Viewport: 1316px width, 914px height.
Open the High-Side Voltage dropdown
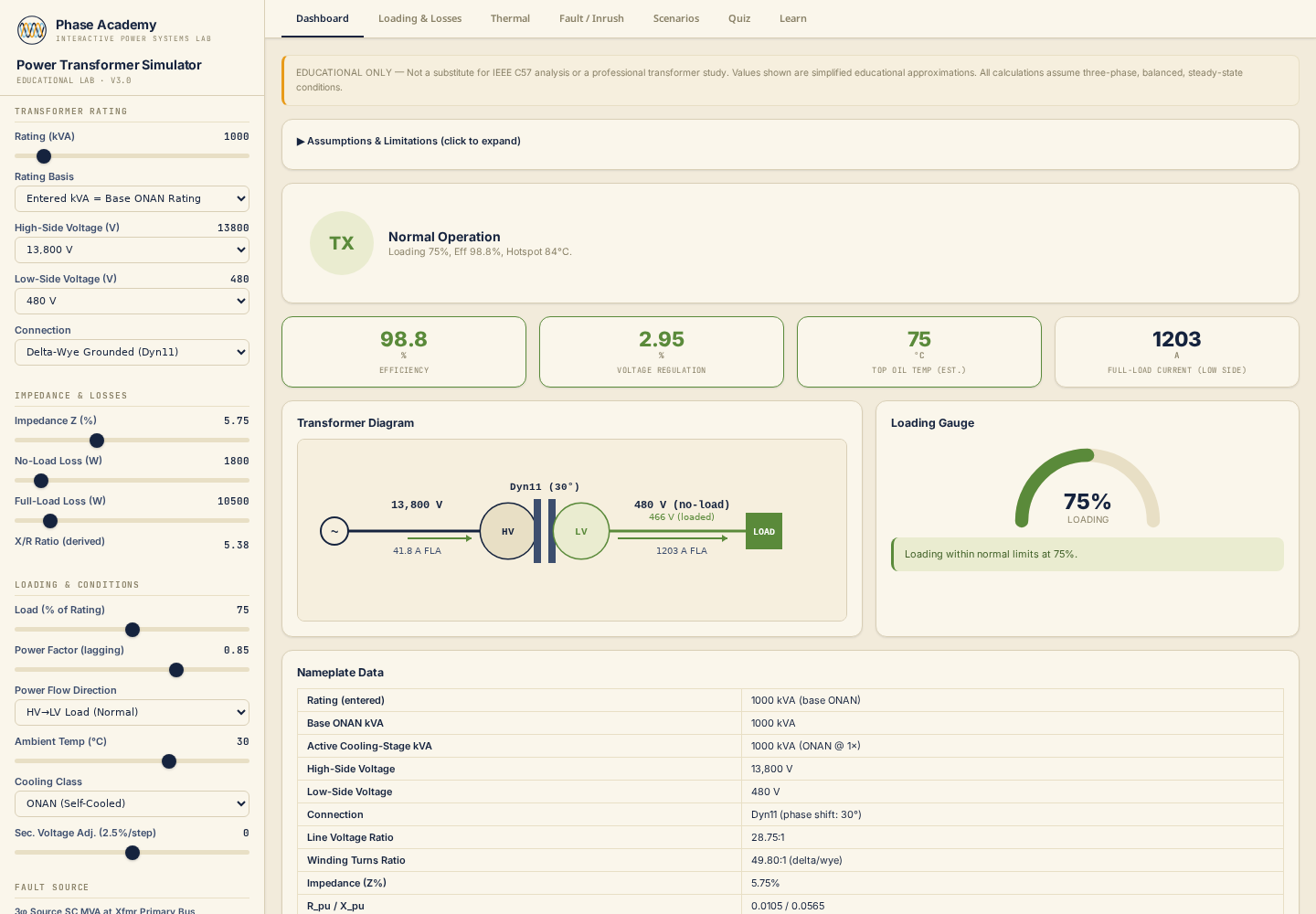[x=132, y=250]
